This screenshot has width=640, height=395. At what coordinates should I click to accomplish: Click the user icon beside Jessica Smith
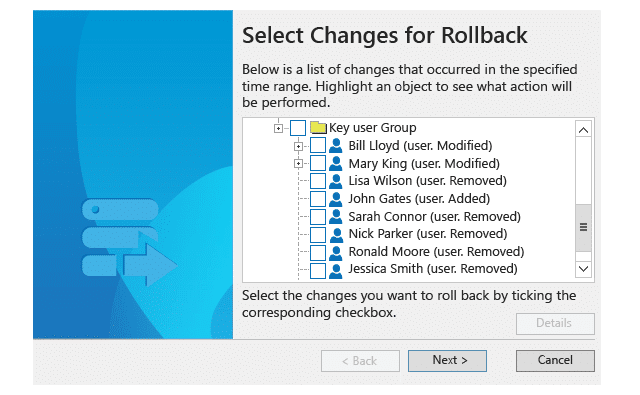point(336,270)
